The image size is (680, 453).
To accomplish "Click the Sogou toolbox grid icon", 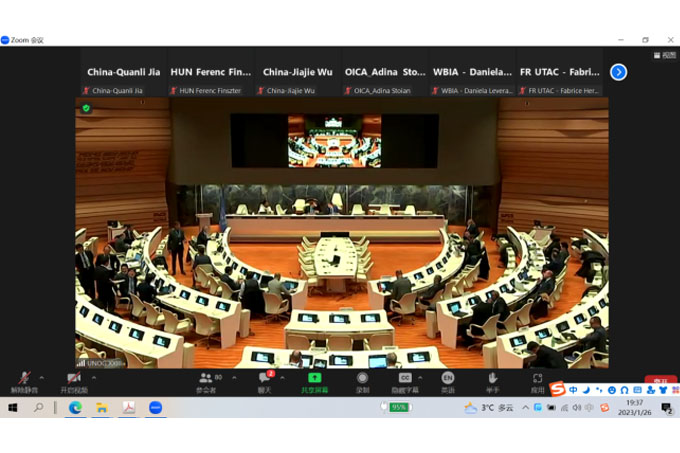I will coord(675,390).
